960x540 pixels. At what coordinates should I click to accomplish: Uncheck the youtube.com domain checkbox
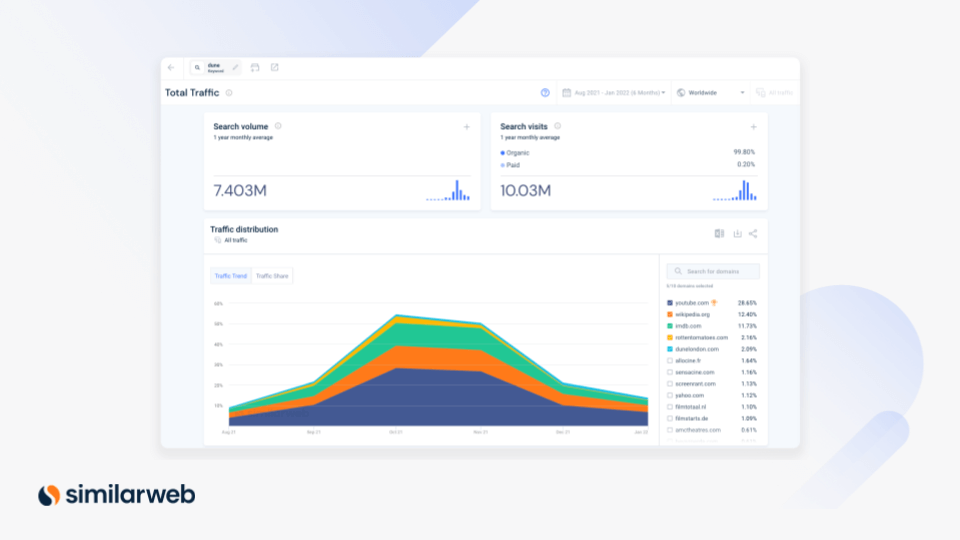click(x=670, y=302)
